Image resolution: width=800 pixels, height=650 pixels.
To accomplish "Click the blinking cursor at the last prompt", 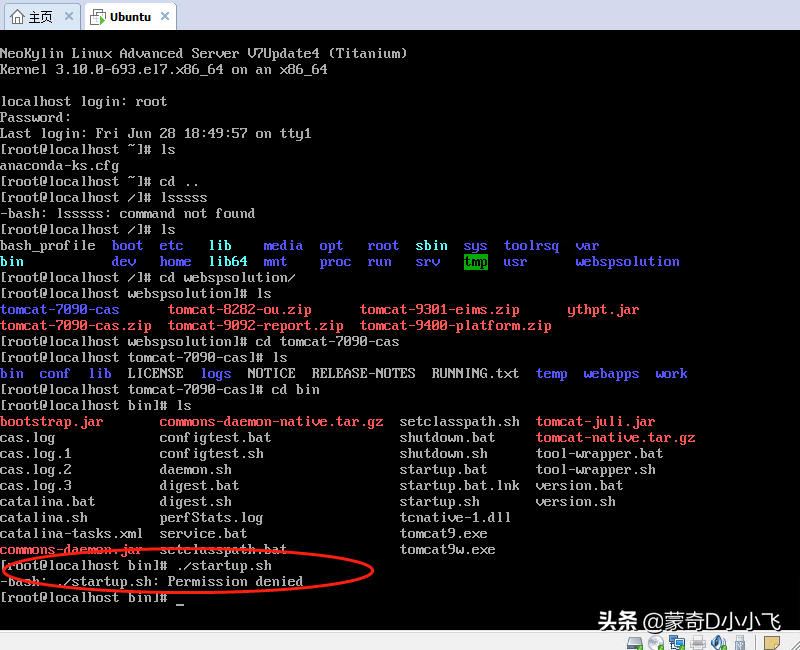I will click(x=180, y=603).
